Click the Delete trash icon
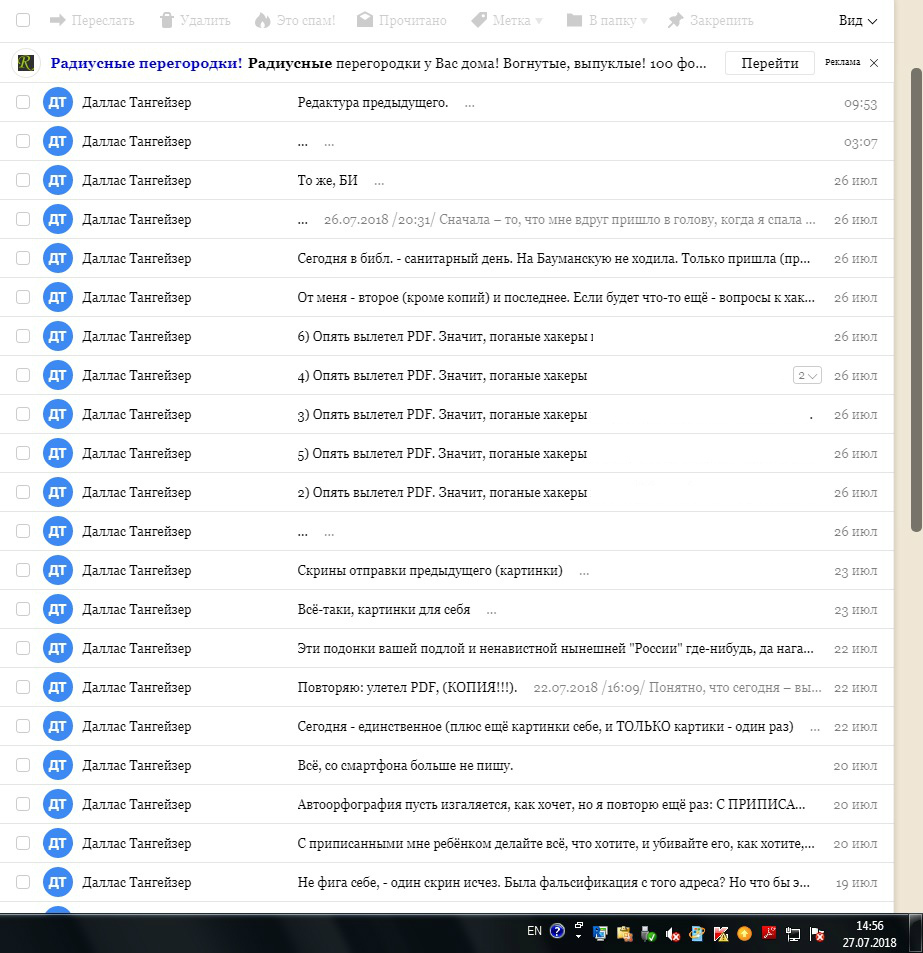 pos(167,20)
